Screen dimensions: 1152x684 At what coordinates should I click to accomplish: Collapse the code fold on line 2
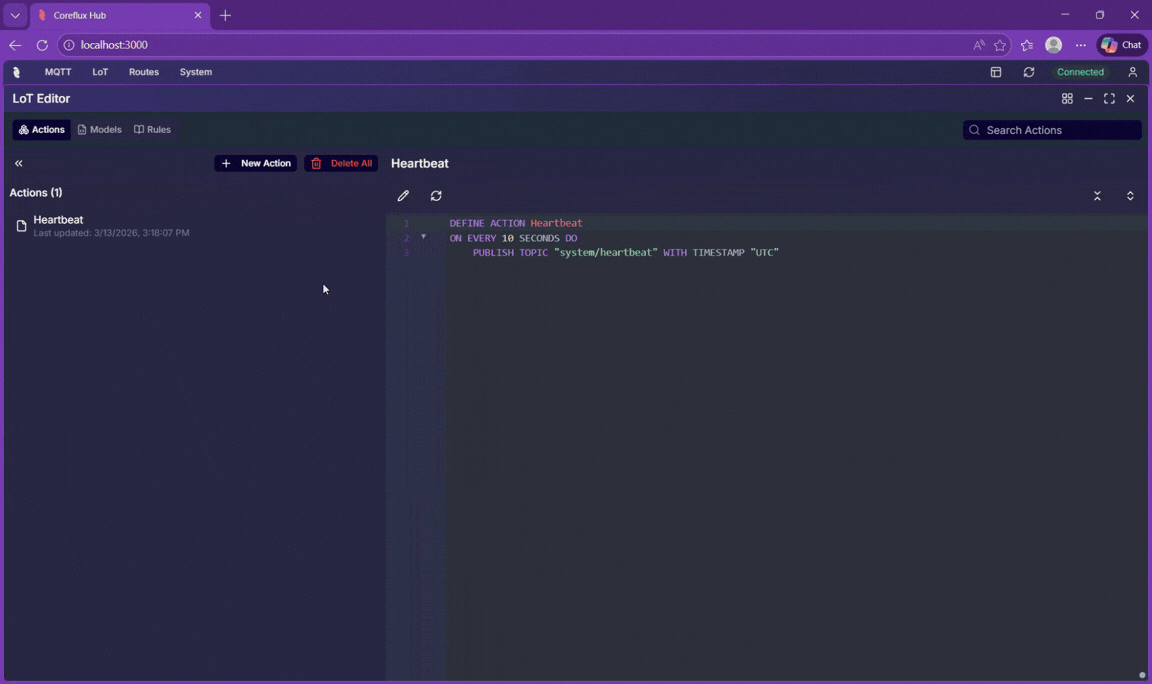(423, 237)
